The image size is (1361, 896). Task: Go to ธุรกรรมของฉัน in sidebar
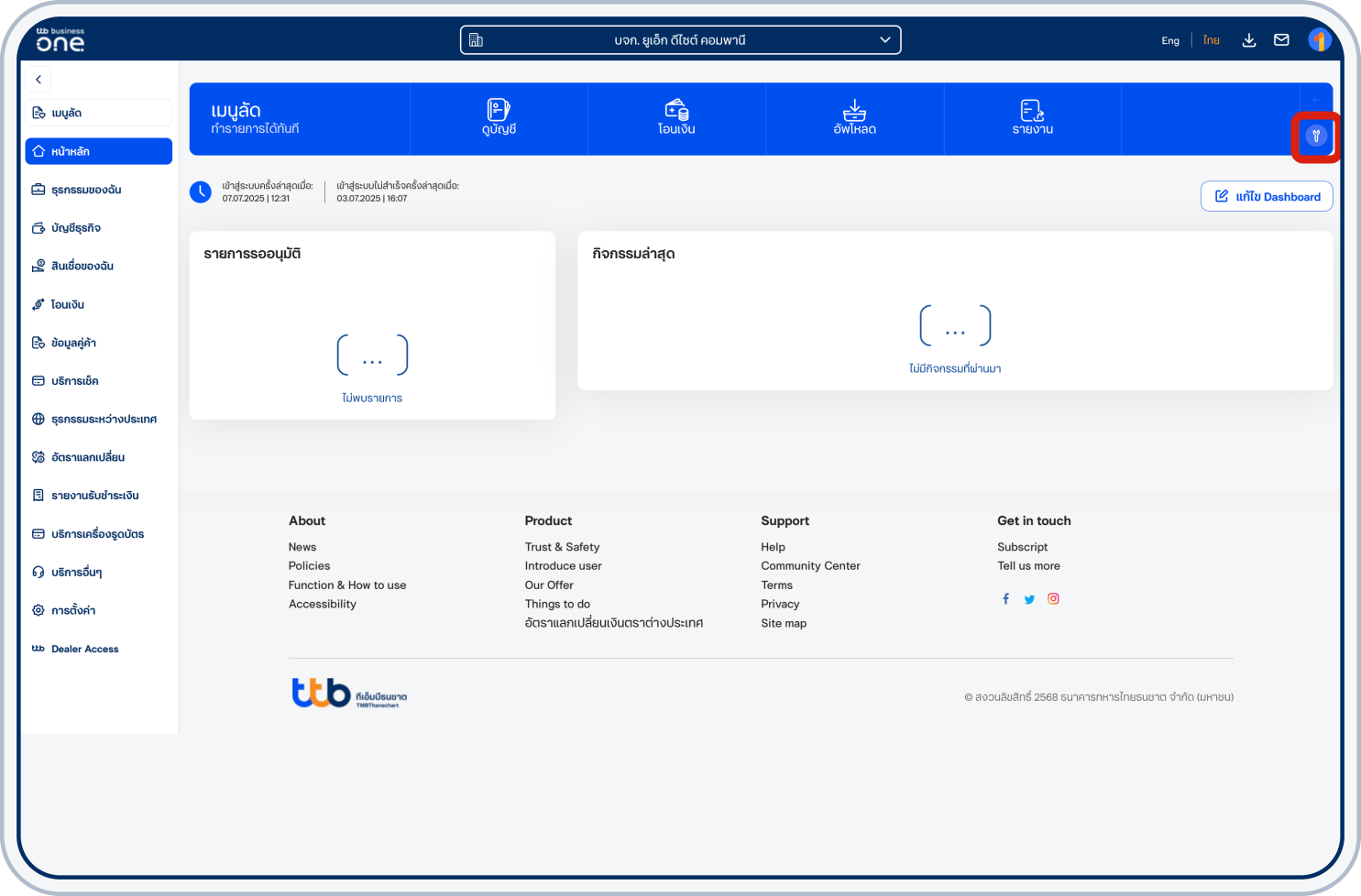(86, 190)
